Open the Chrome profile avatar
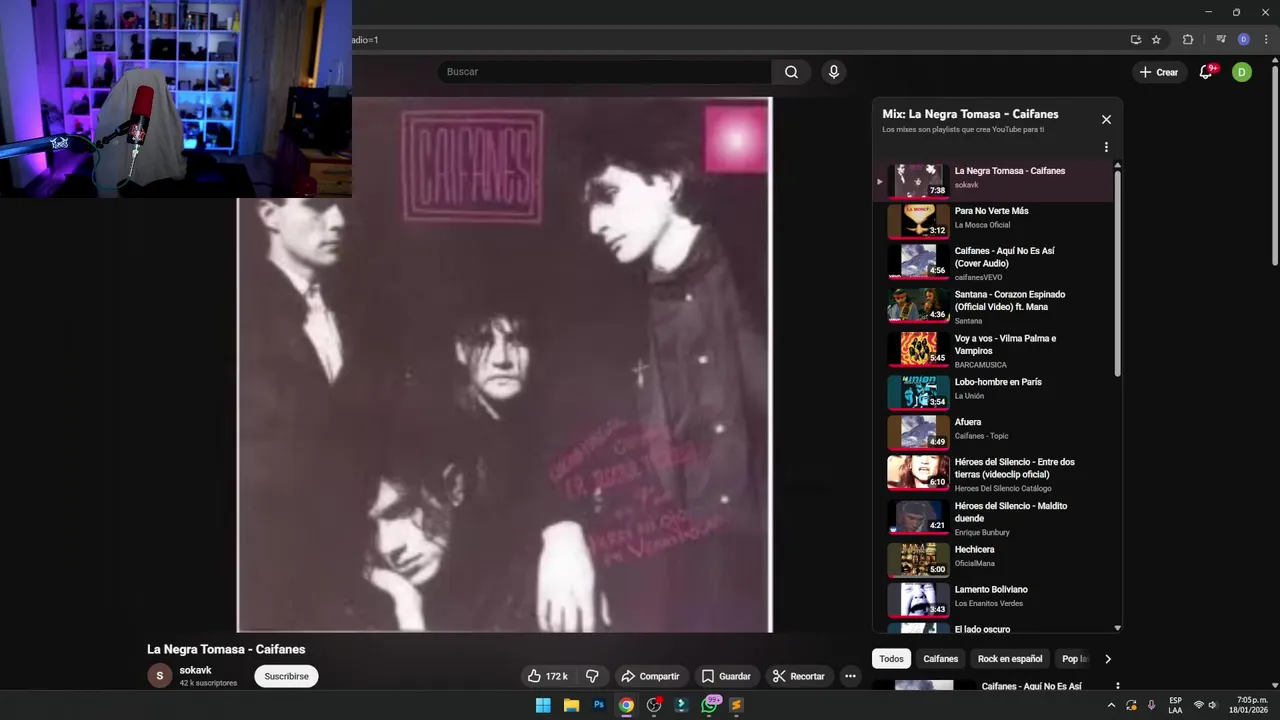The width and height of the screenshot is (1280, 720). [x=1243, y=40]
